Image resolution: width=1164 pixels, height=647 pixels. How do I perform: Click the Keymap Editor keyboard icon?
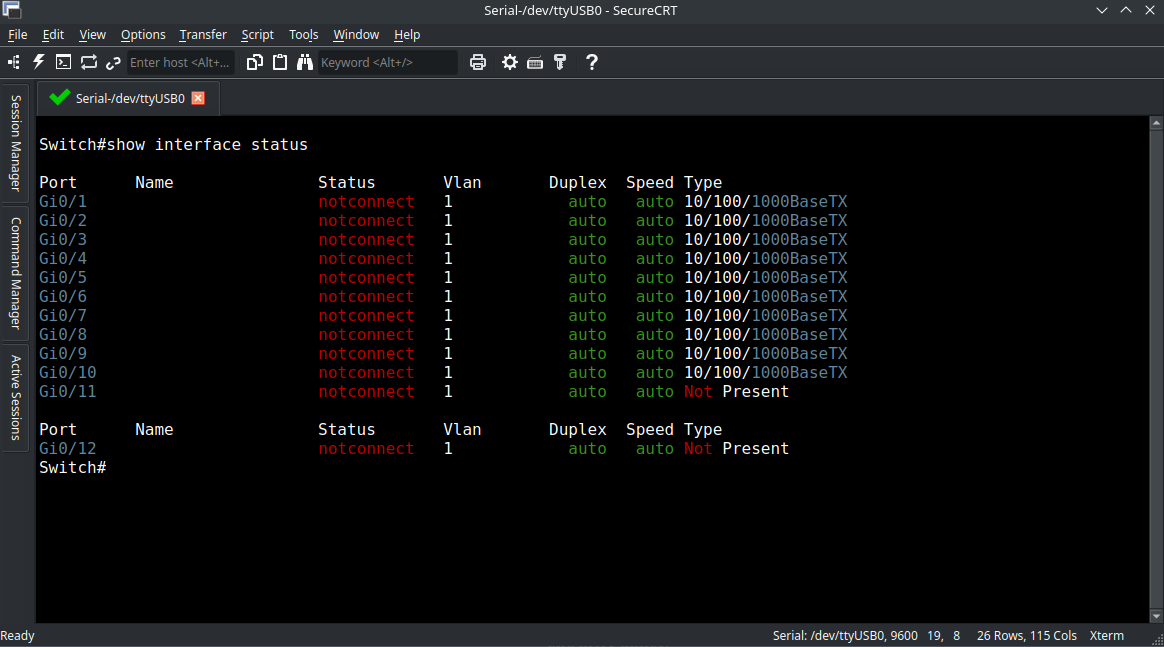click(x=534, y=63)
